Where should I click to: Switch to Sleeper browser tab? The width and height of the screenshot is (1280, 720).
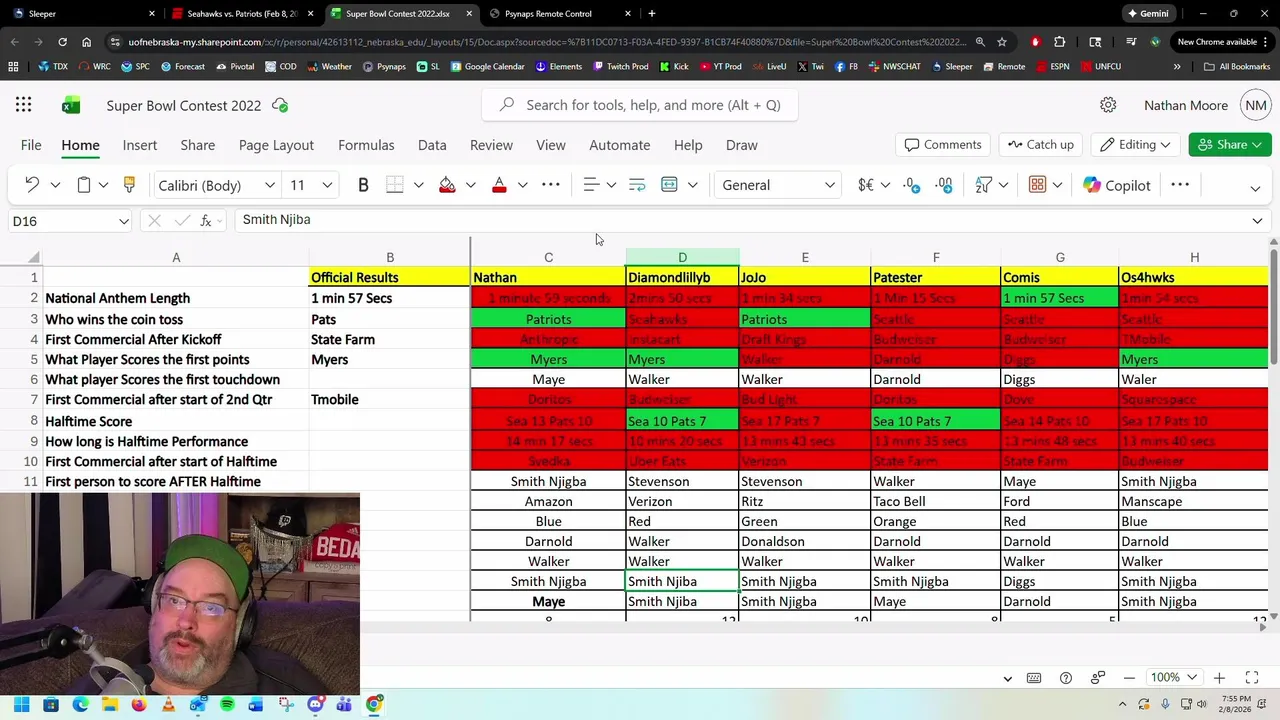[x=84, y=14]
